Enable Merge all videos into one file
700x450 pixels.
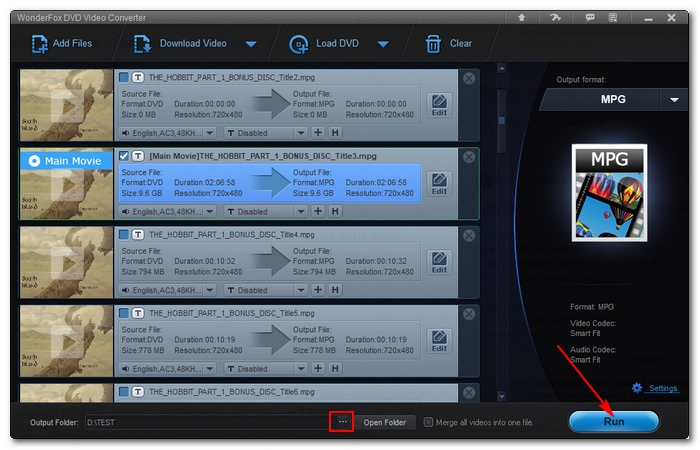point(428,422)
